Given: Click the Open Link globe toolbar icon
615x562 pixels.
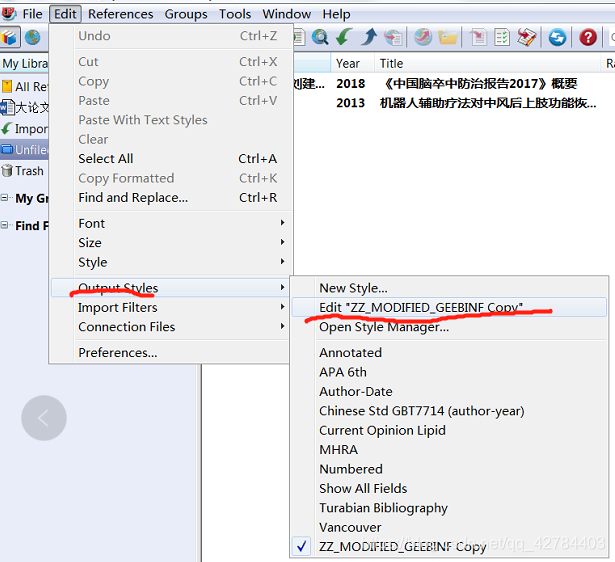Looking at the screenshot, I should [x=423, y=37].
